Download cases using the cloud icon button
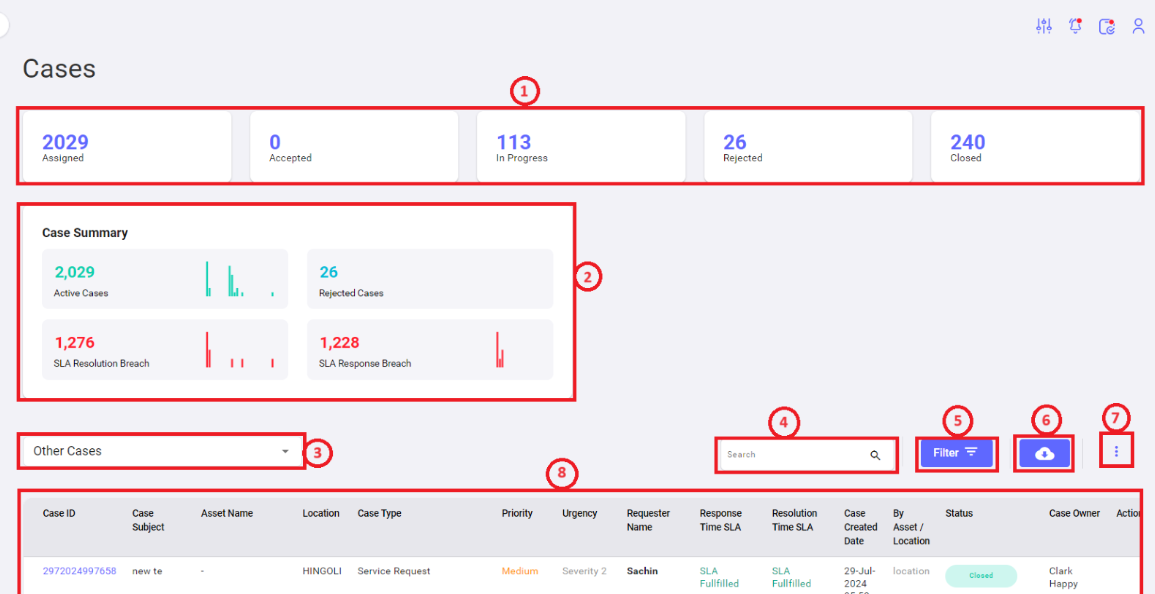Viewport: 1155px width, 594px height. click(x=1044, y=453)
